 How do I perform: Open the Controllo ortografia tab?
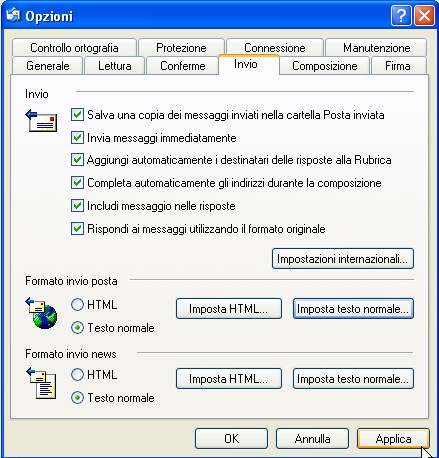click(74, 48)
